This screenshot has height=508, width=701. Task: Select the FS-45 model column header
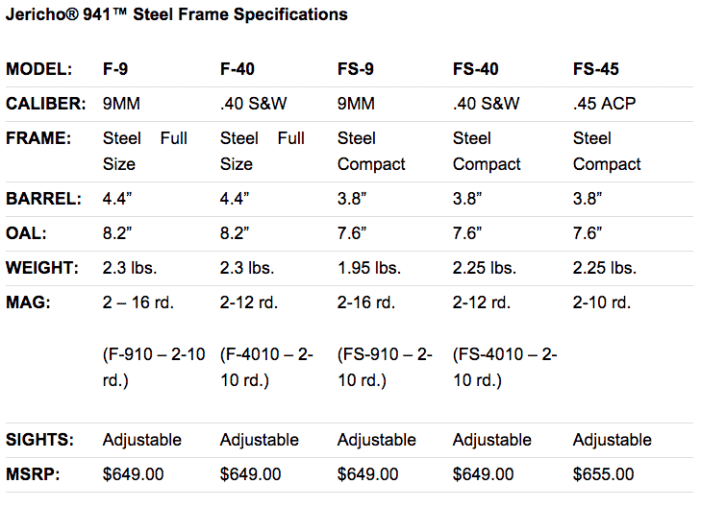(596, 70)
